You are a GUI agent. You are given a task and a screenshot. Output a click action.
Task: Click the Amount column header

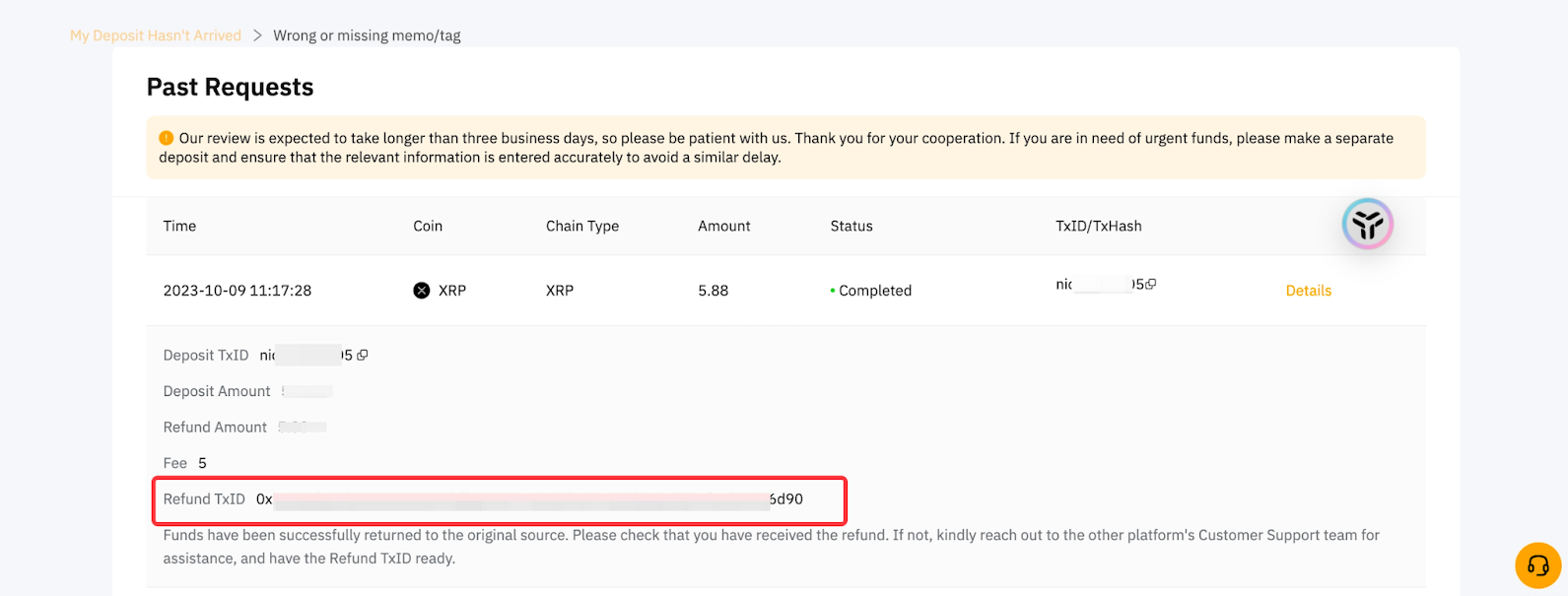(x=724, y=226)
